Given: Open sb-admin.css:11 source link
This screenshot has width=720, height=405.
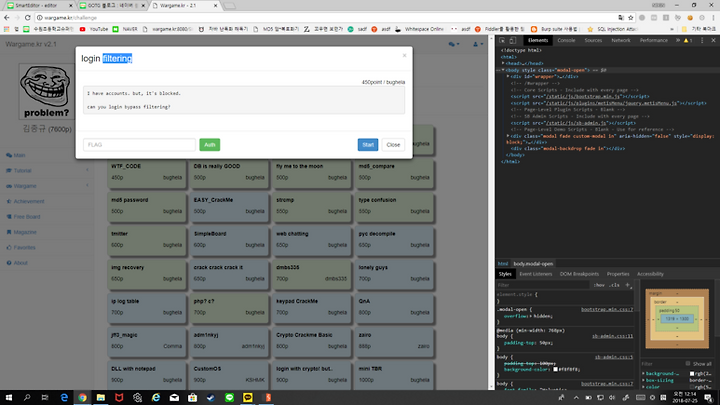Looking at the screenshot, I should (612, 337).
